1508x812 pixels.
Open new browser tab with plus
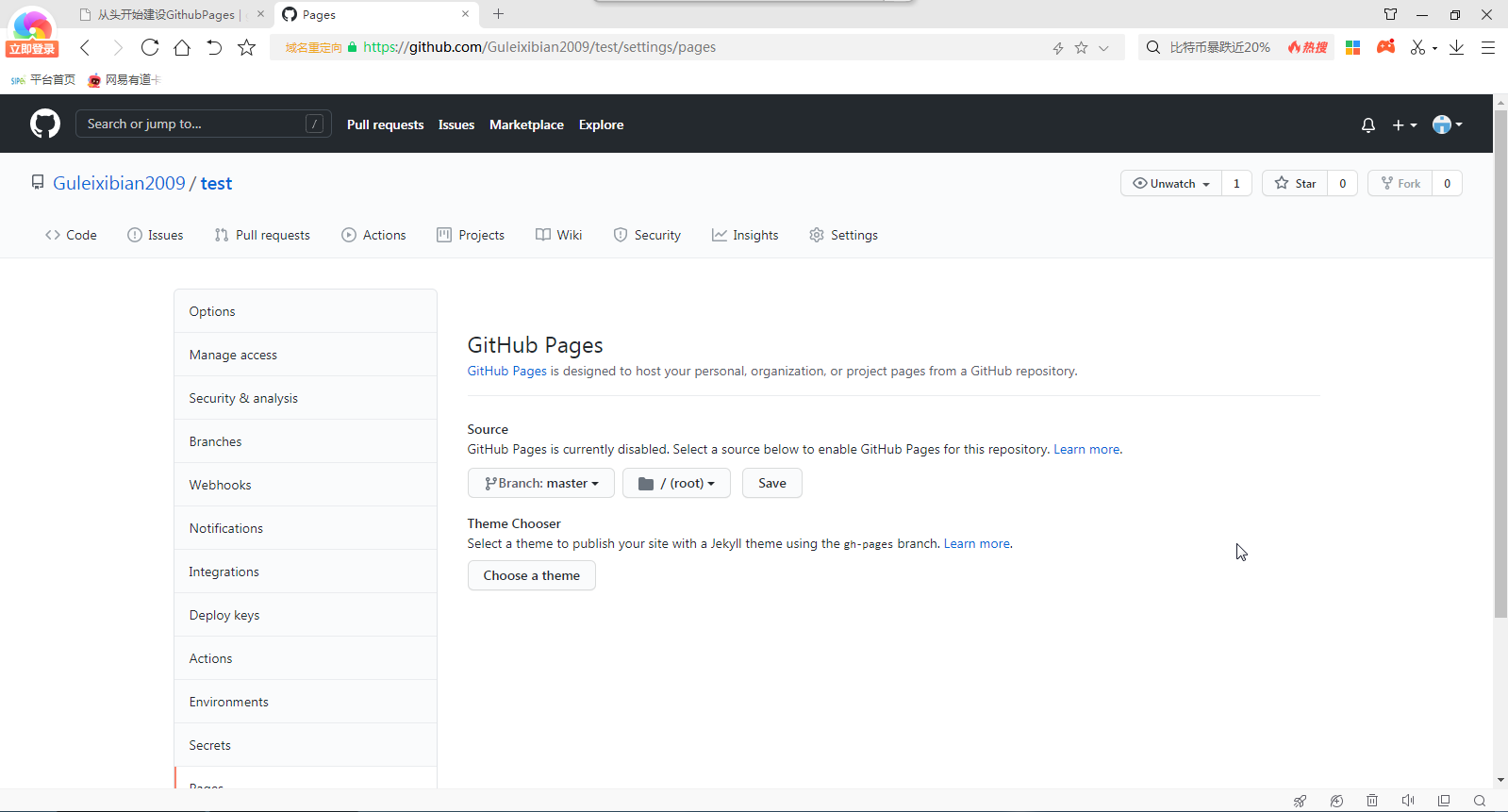(499, 14)
